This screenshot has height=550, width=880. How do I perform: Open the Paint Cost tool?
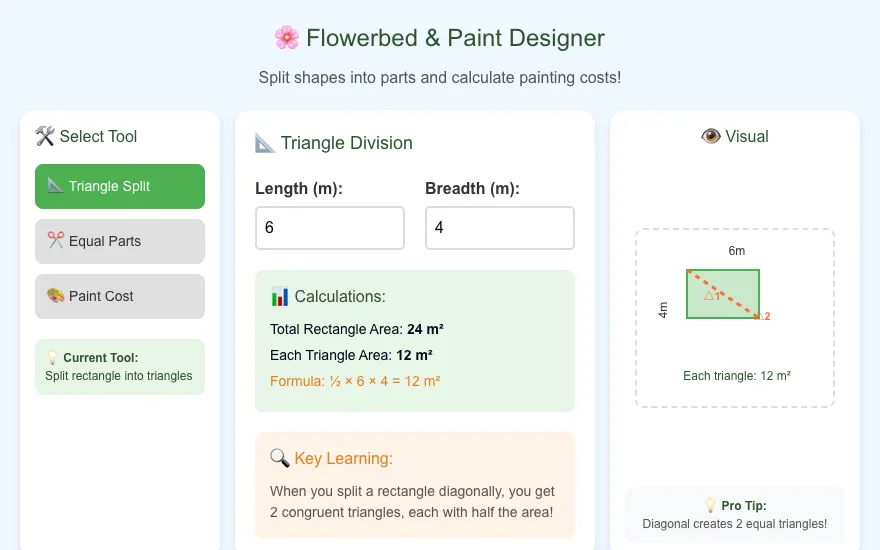pyautogui.click(x=120, y=296)
